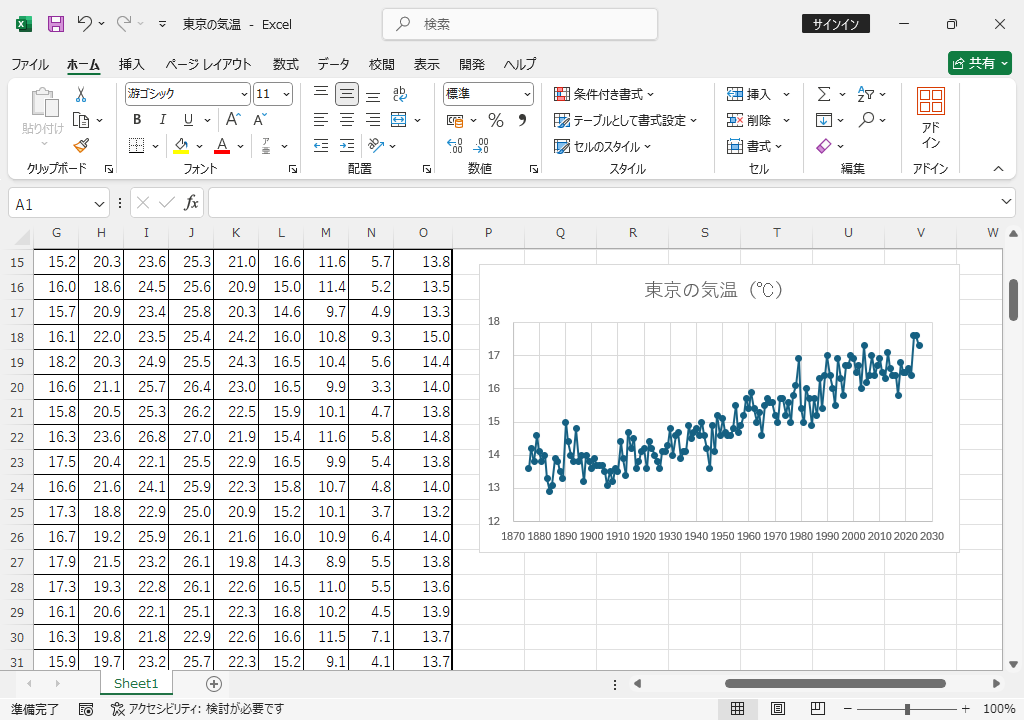
Task: Open セルのスタイル dropdown
Action: tap(602, 146)
